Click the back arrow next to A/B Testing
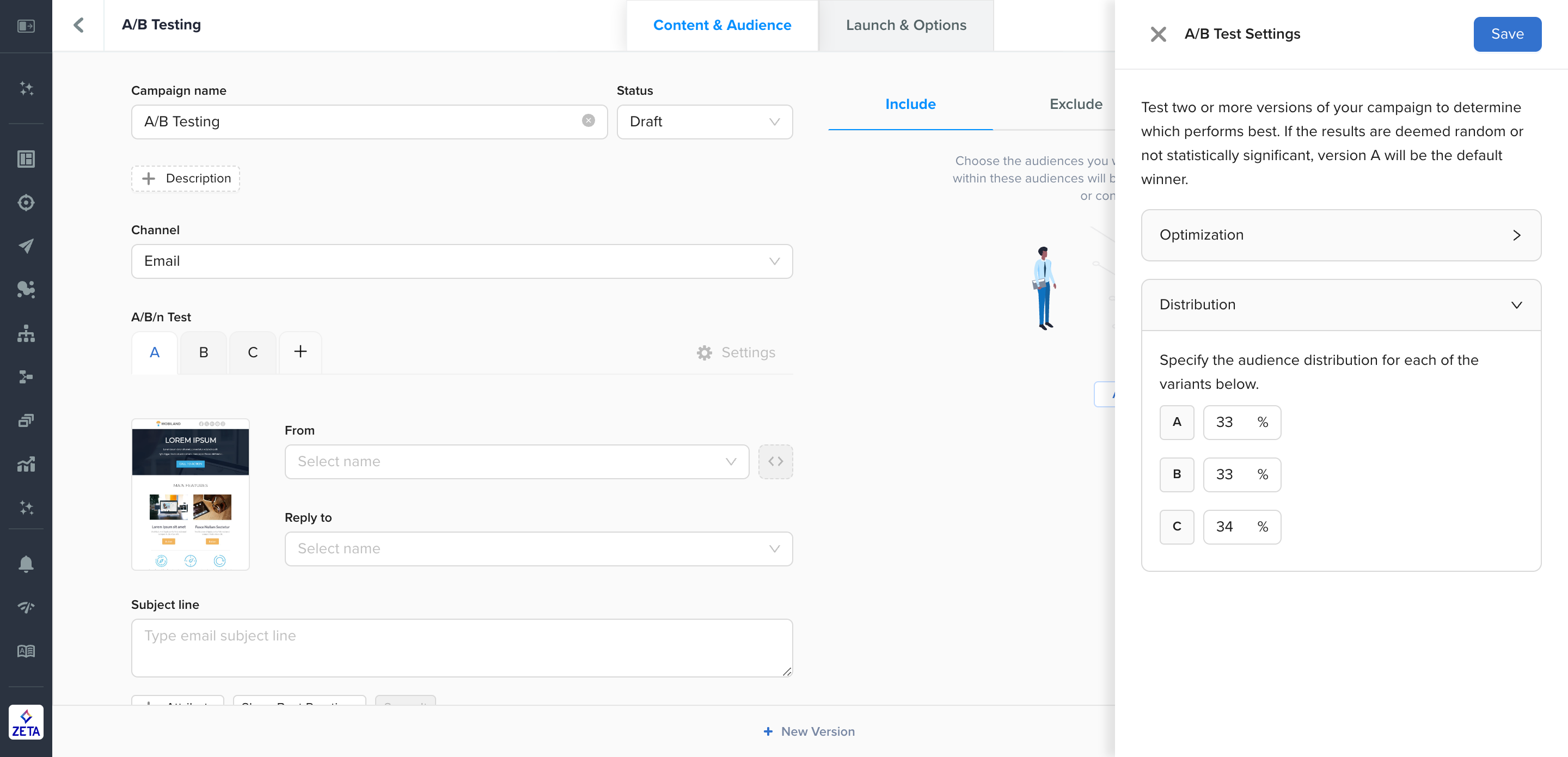This screenshot has width=1568, height=757. [x=78, y=25]
